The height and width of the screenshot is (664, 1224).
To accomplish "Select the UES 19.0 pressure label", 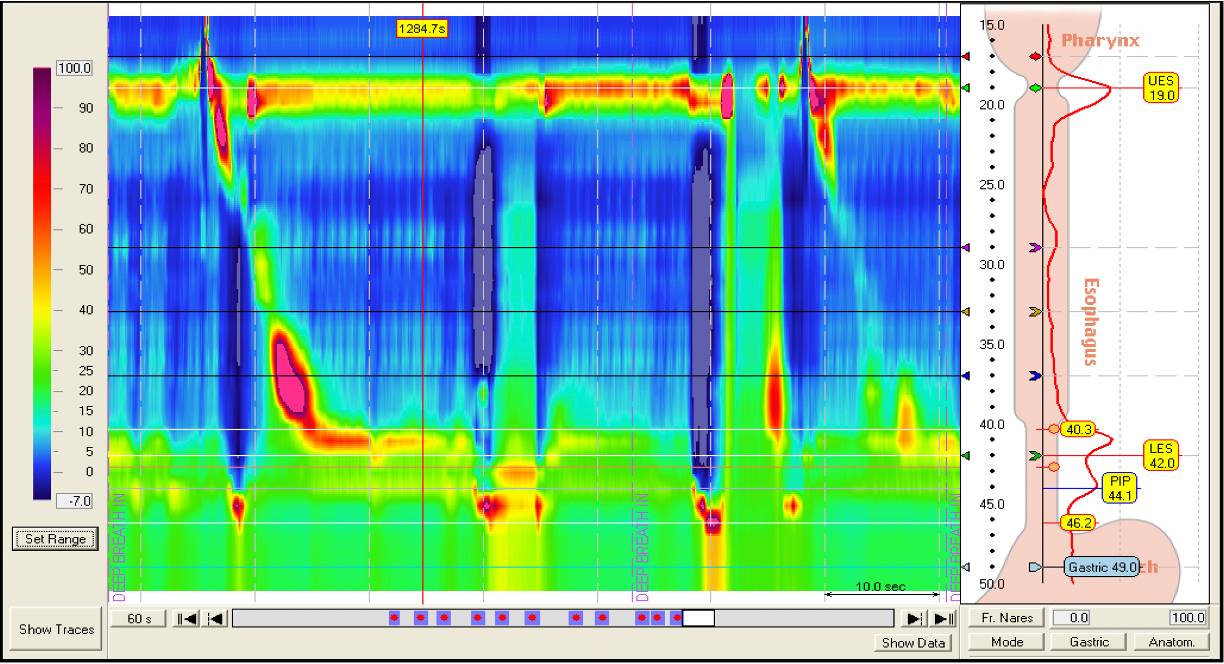I will (x=1161, y=88).
